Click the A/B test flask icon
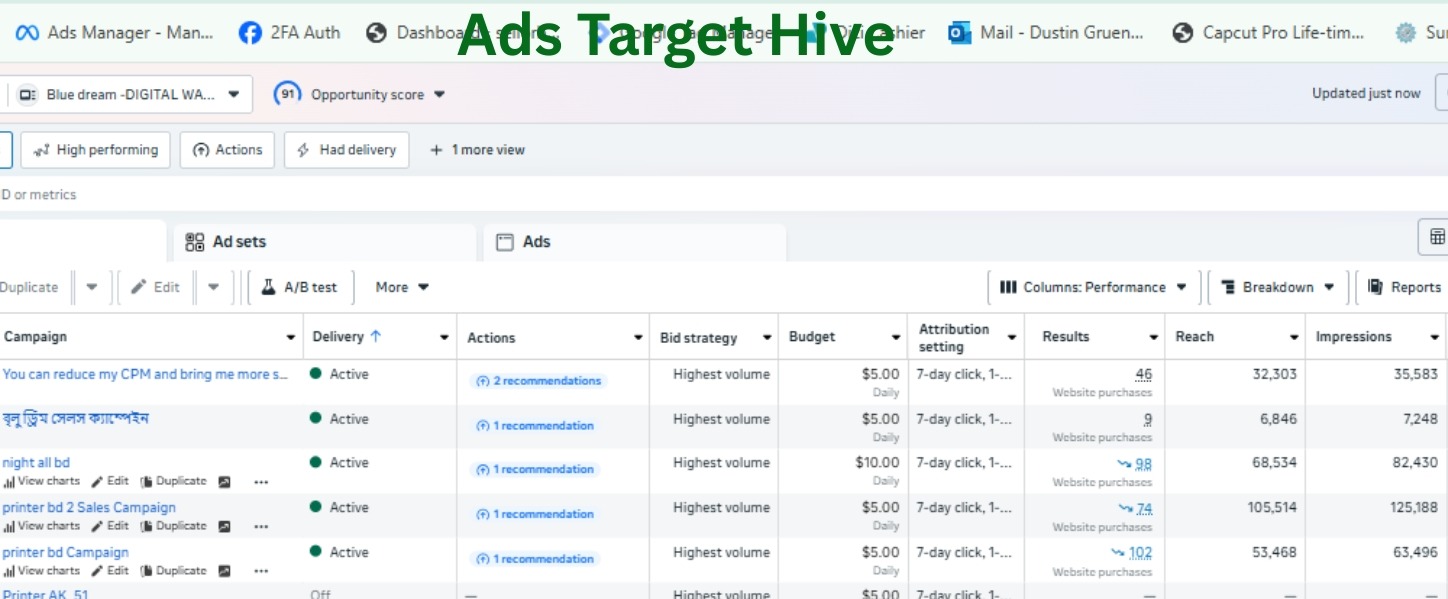The height and width of the screenshot is (599, 1448). click(268, 287)
